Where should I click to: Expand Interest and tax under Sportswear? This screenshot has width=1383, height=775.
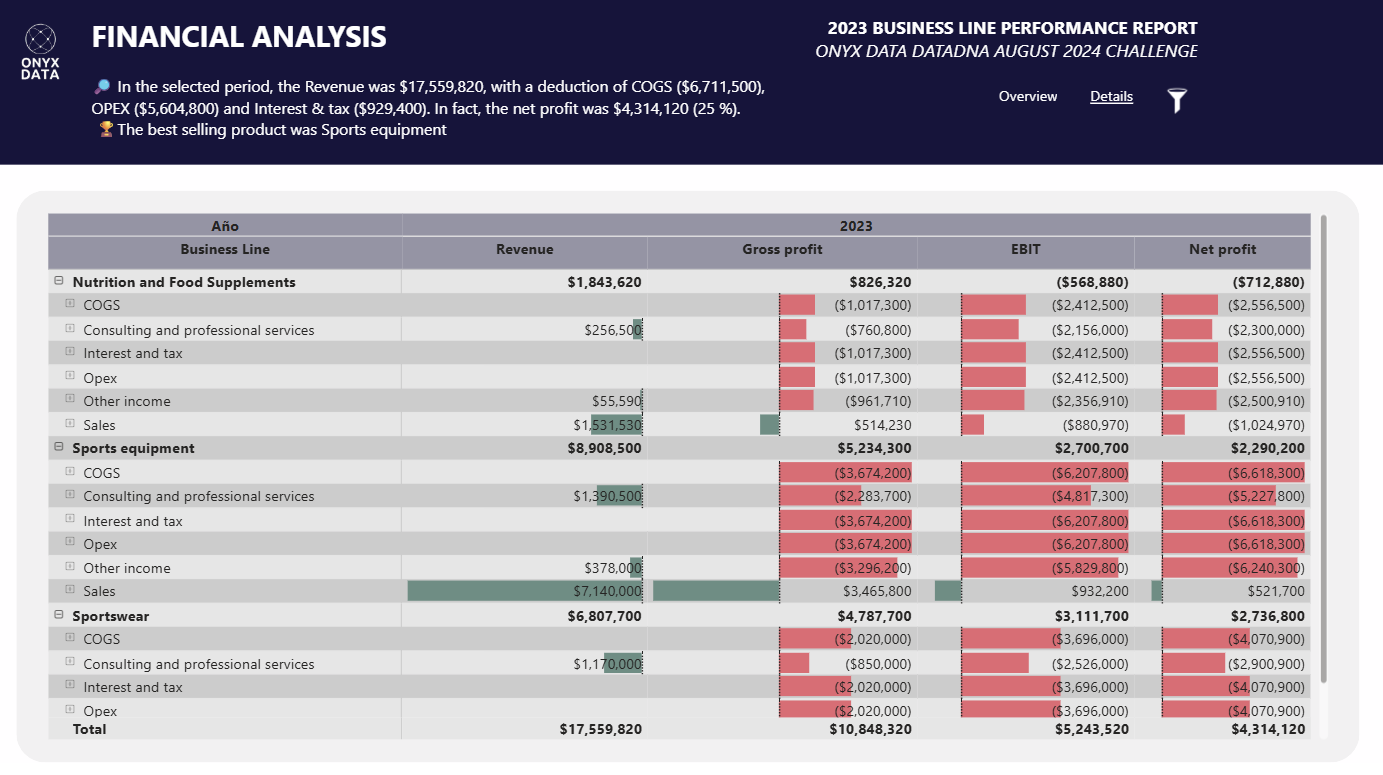pyautogui.click(x=70, y=685)
